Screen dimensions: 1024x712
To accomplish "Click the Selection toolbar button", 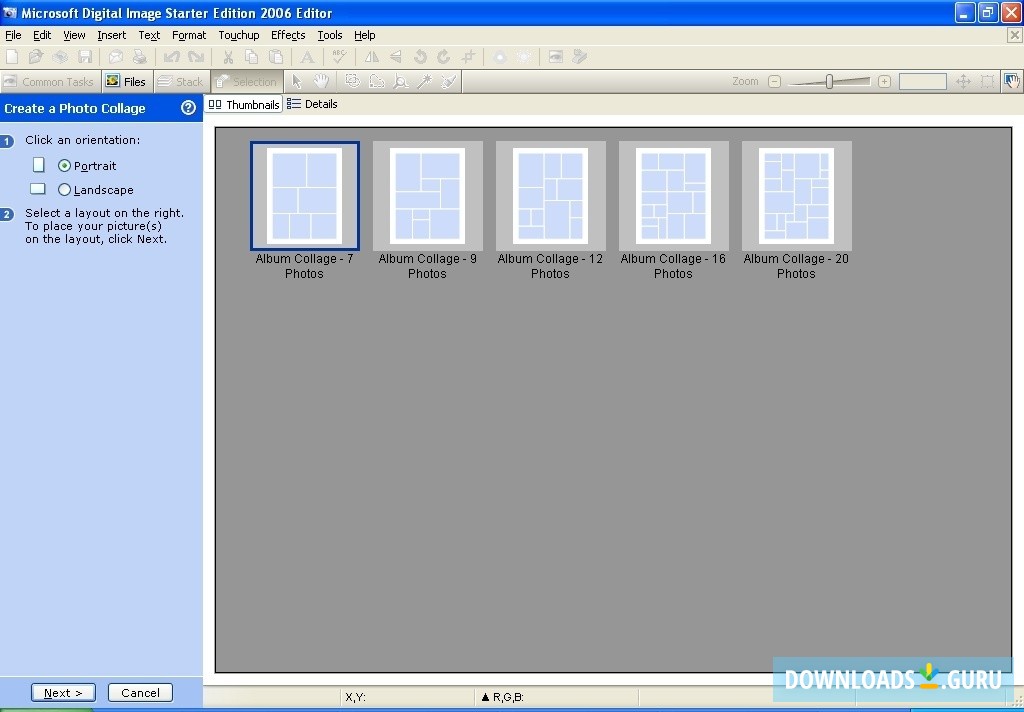I will click(x=247, y=82).
